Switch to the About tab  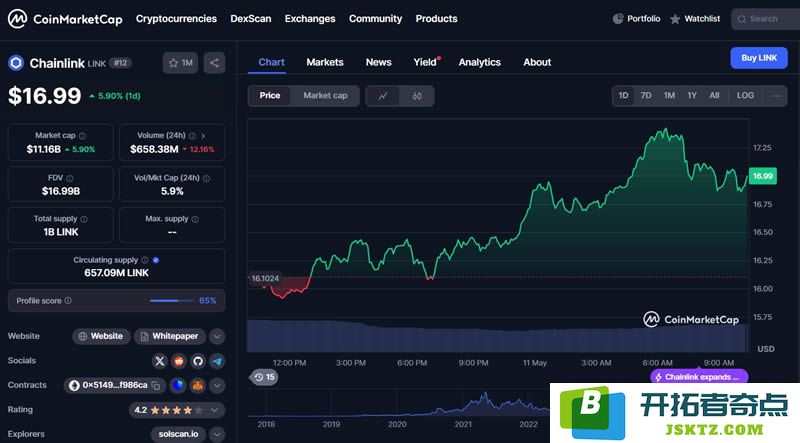(537, 62)
